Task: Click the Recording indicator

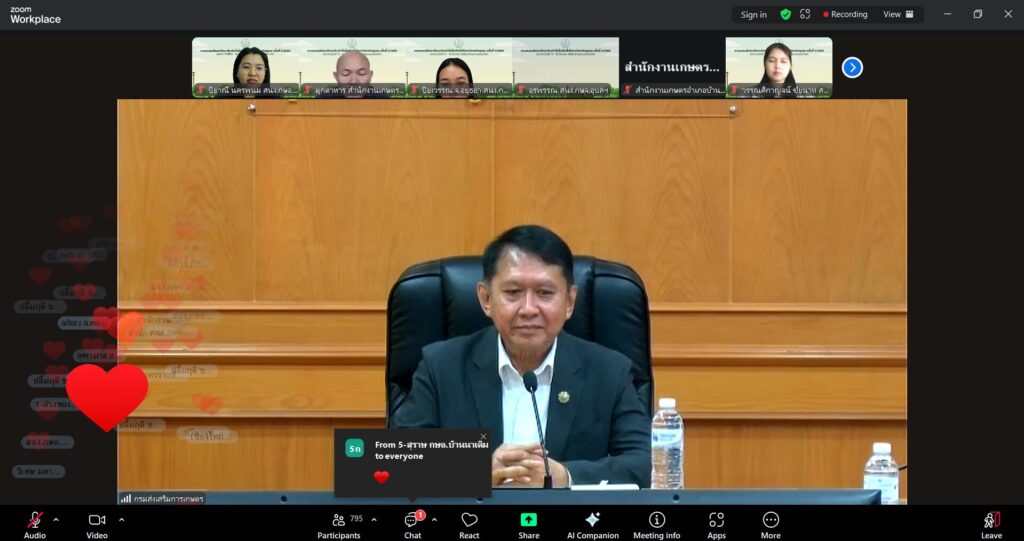Action: (x=845, y=15)
